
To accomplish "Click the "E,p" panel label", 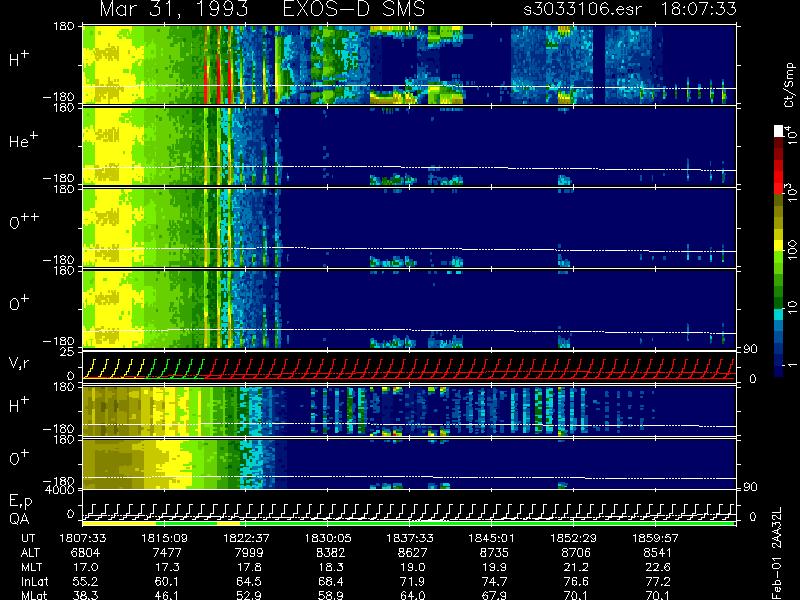I will [20, 502].
